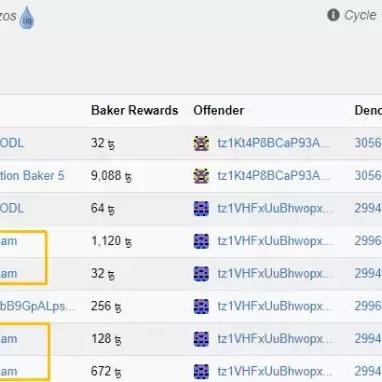Click the skull identicon in the 9,088 ꜩ row

(201, 176)
